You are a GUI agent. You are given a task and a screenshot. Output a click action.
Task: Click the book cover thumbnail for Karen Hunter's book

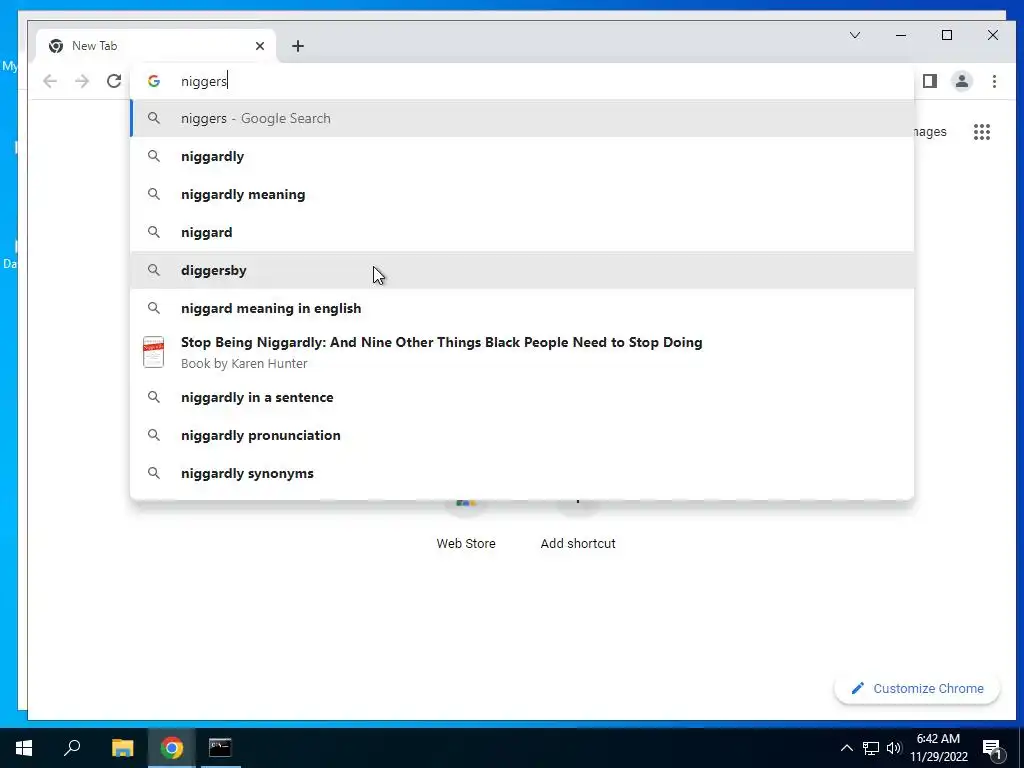[x=153, y=352]
